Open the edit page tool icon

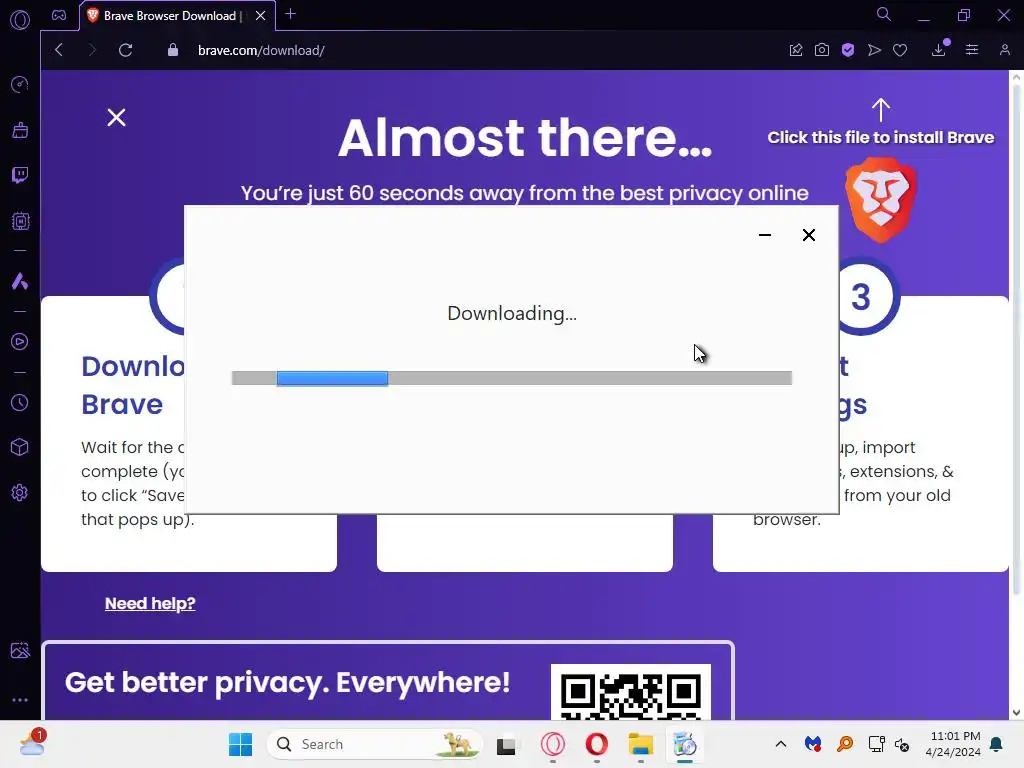795,50
